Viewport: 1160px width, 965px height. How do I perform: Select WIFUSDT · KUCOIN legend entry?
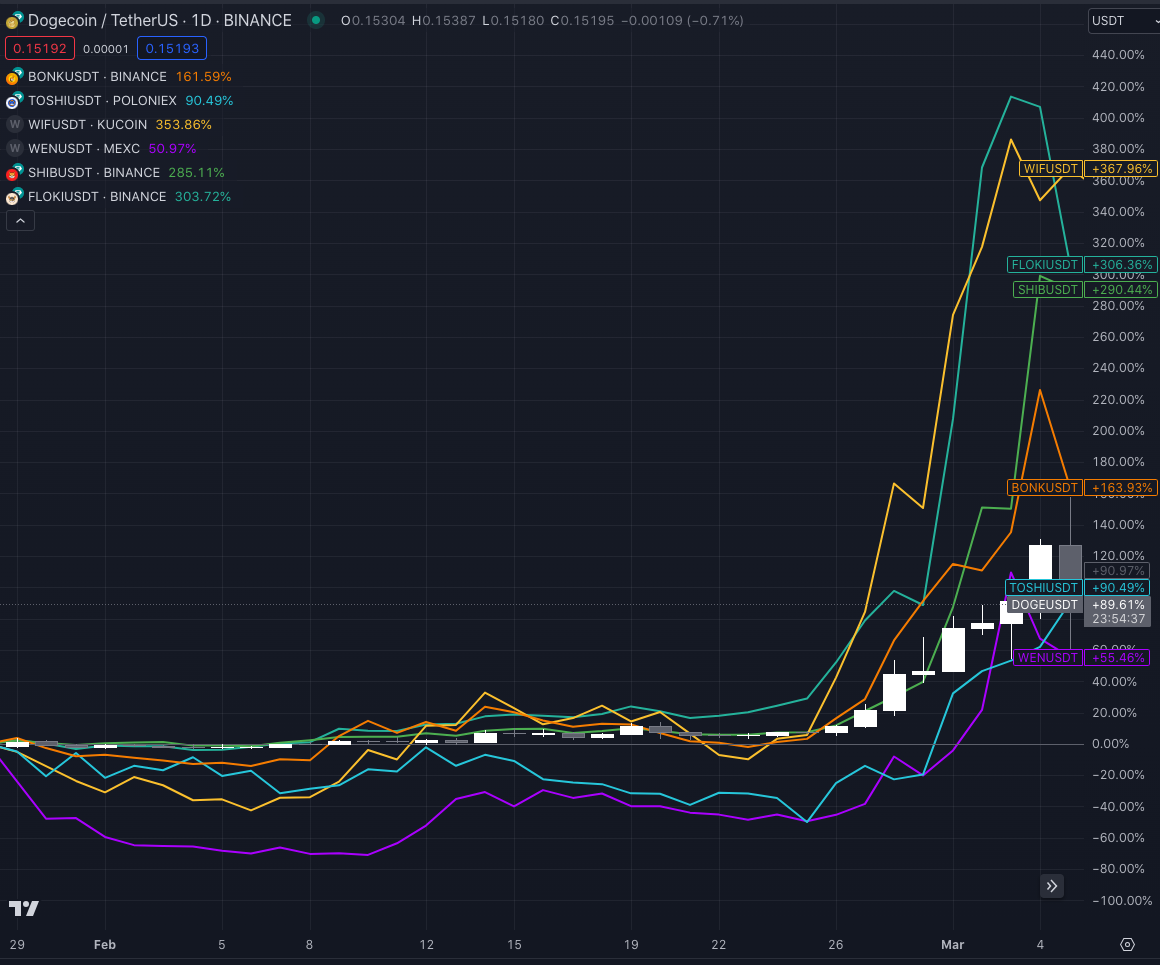pos(87,124)
